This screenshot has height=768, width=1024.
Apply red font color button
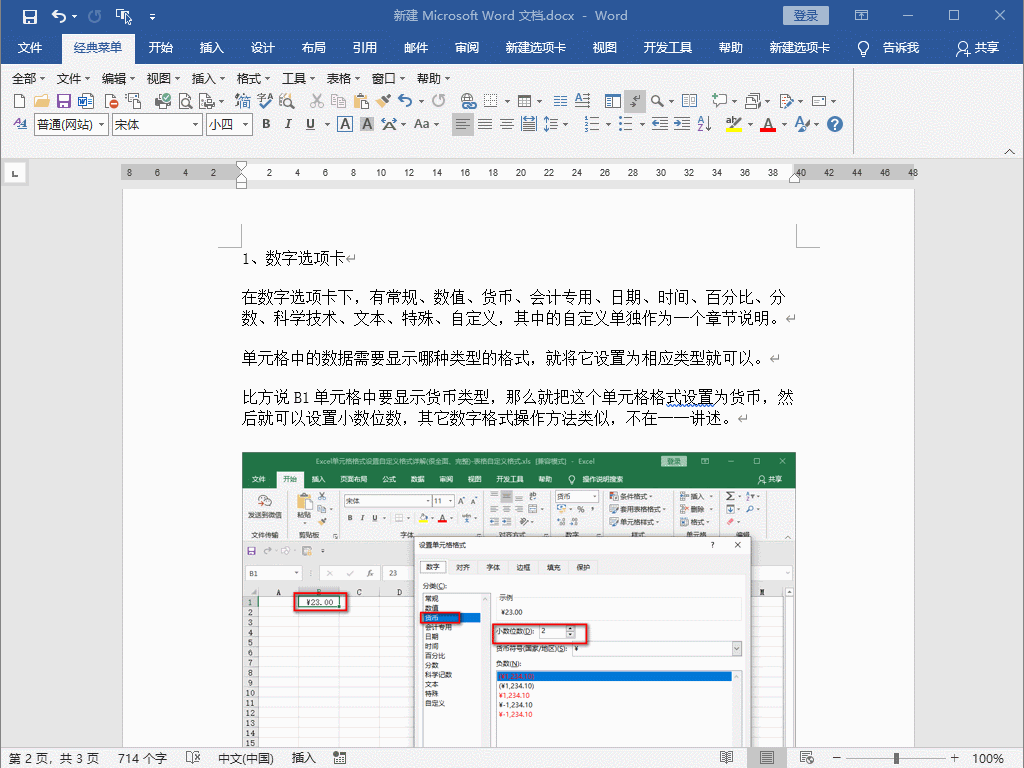[768, 124]
